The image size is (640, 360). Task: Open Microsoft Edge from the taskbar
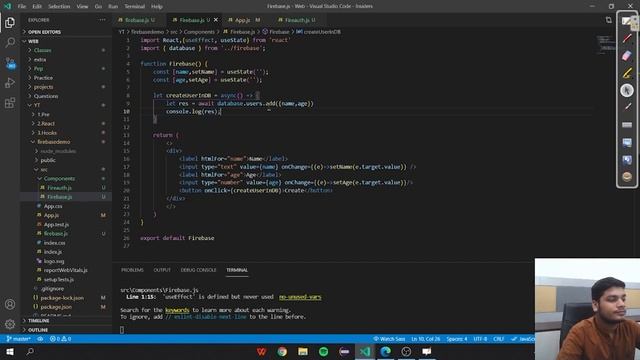pos(386,351)
